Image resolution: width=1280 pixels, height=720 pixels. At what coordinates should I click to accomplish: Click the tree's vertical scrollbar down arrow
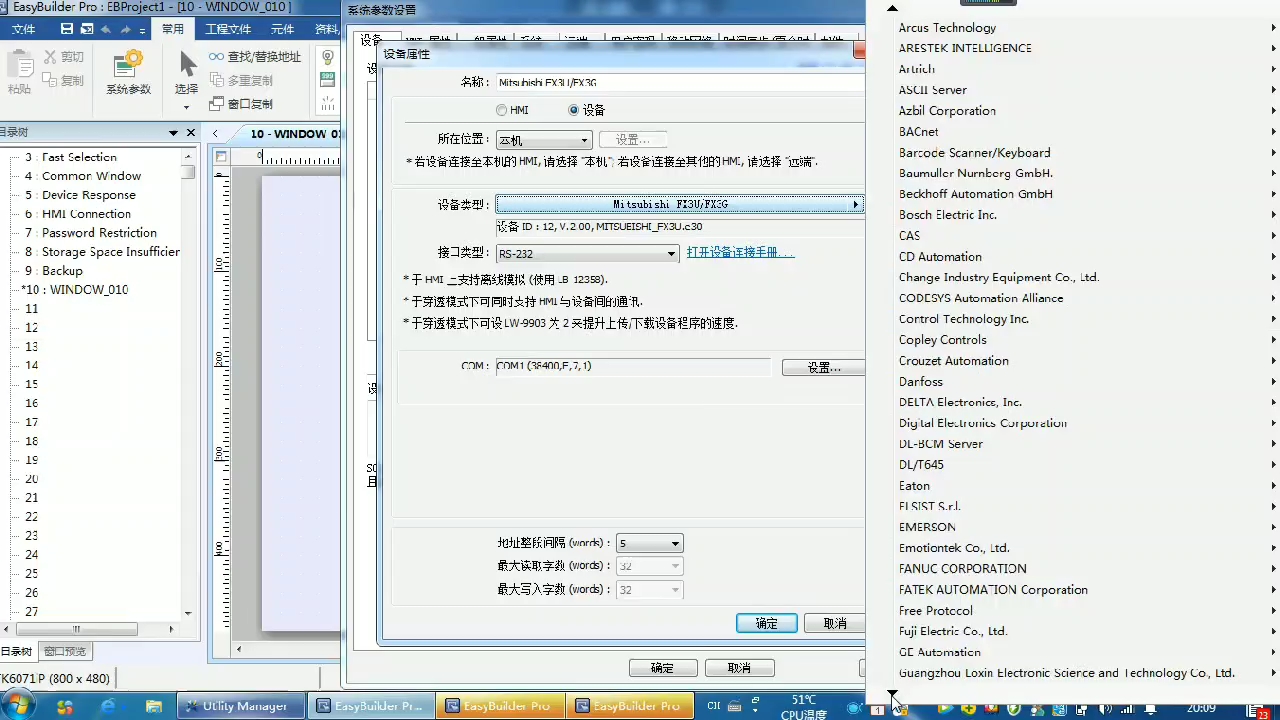(188, 612)
